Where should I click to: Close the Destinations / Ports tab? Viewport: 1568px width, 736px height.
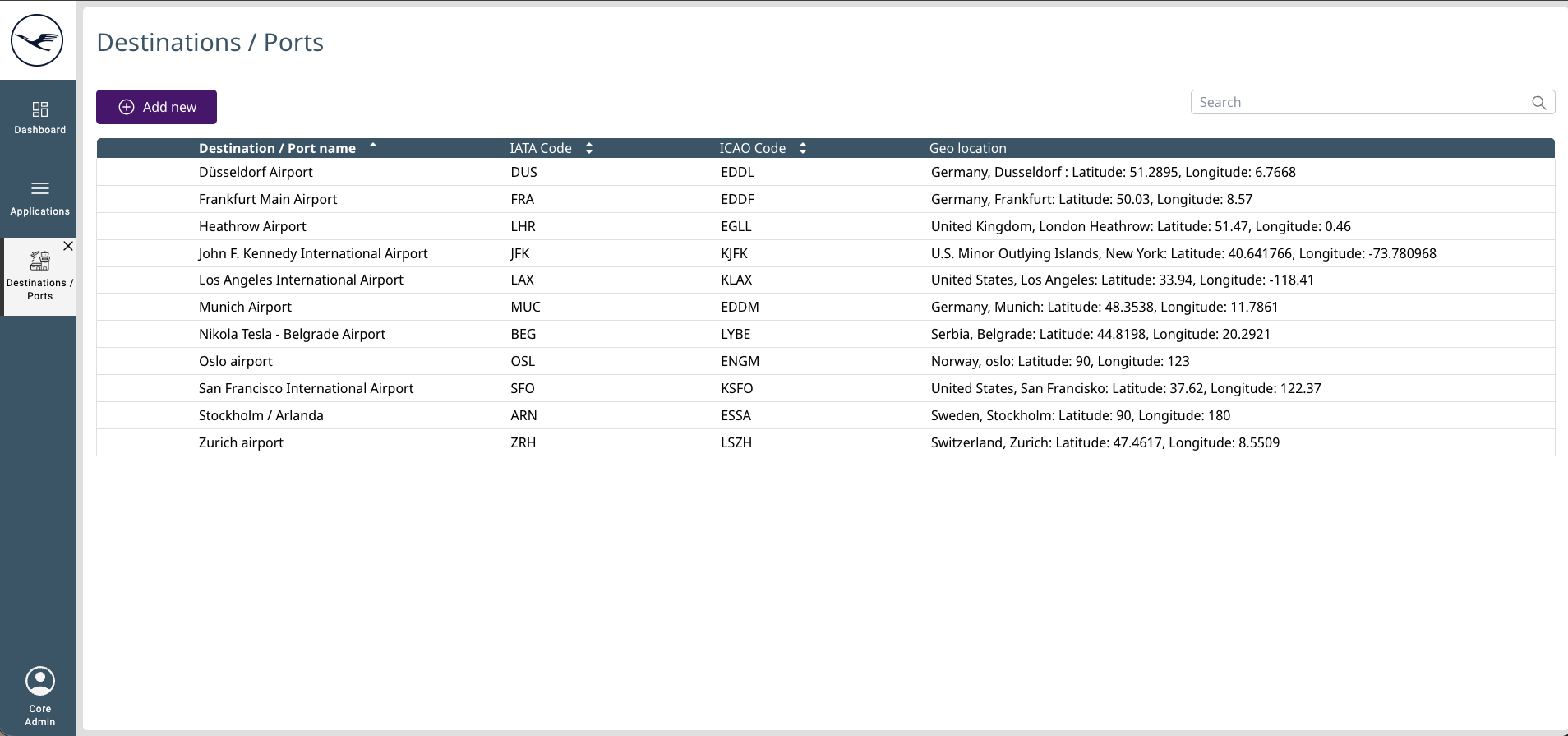coord(68,246)
